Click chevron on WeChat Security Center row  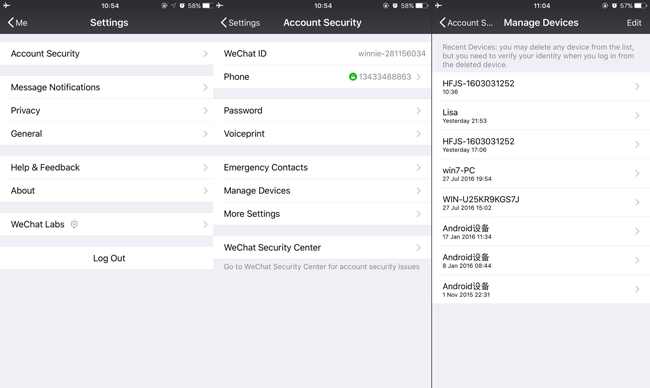coord(419,247)
